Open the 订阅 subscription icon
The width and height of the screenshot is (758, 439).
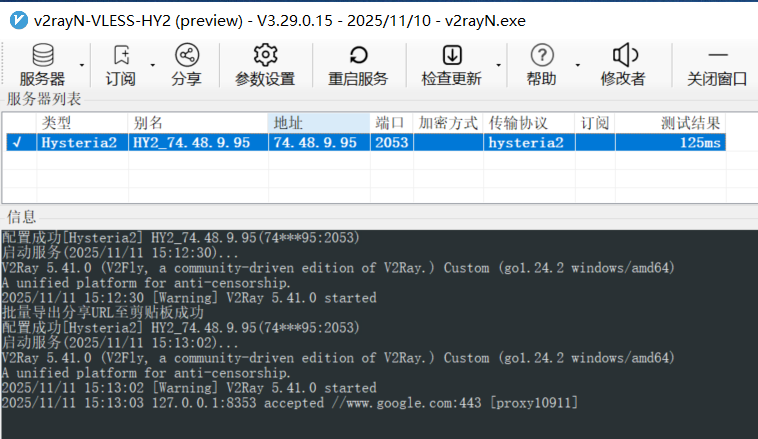pos(121,55)
